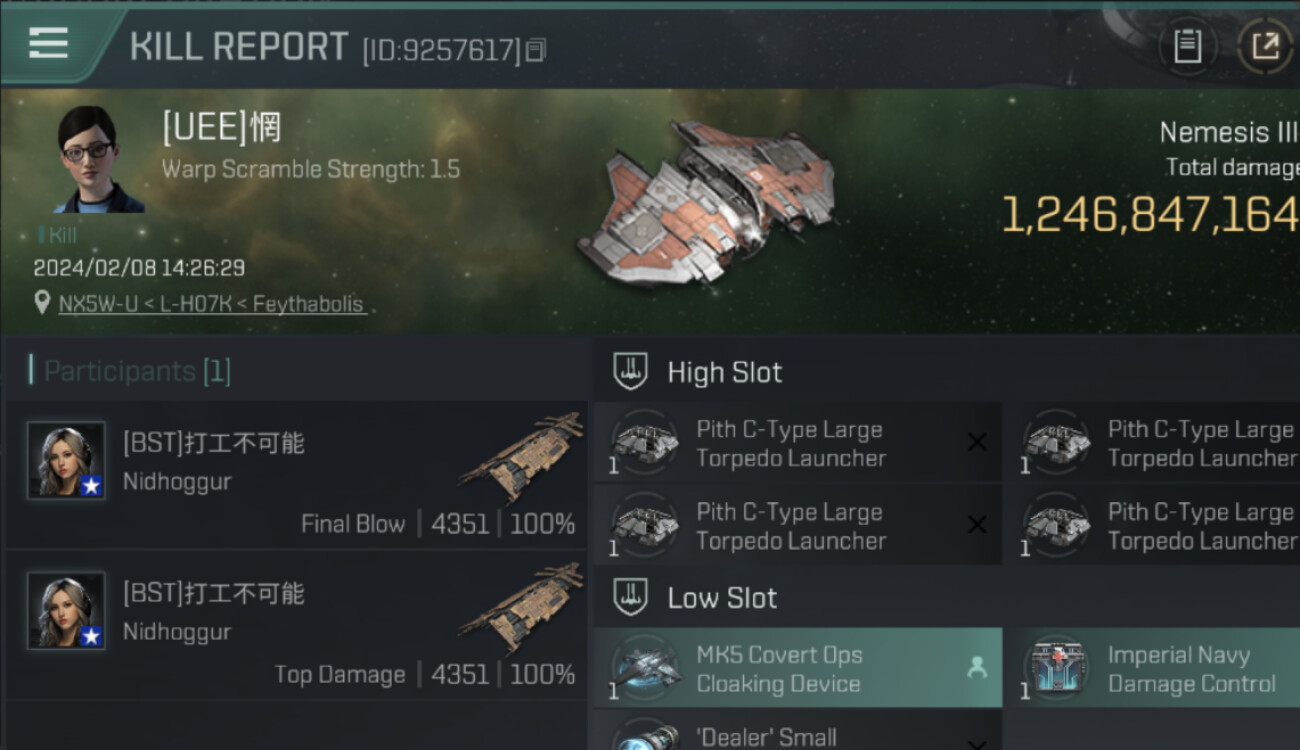
Task: Open the Participants list header
Action: tap(137, 372)
